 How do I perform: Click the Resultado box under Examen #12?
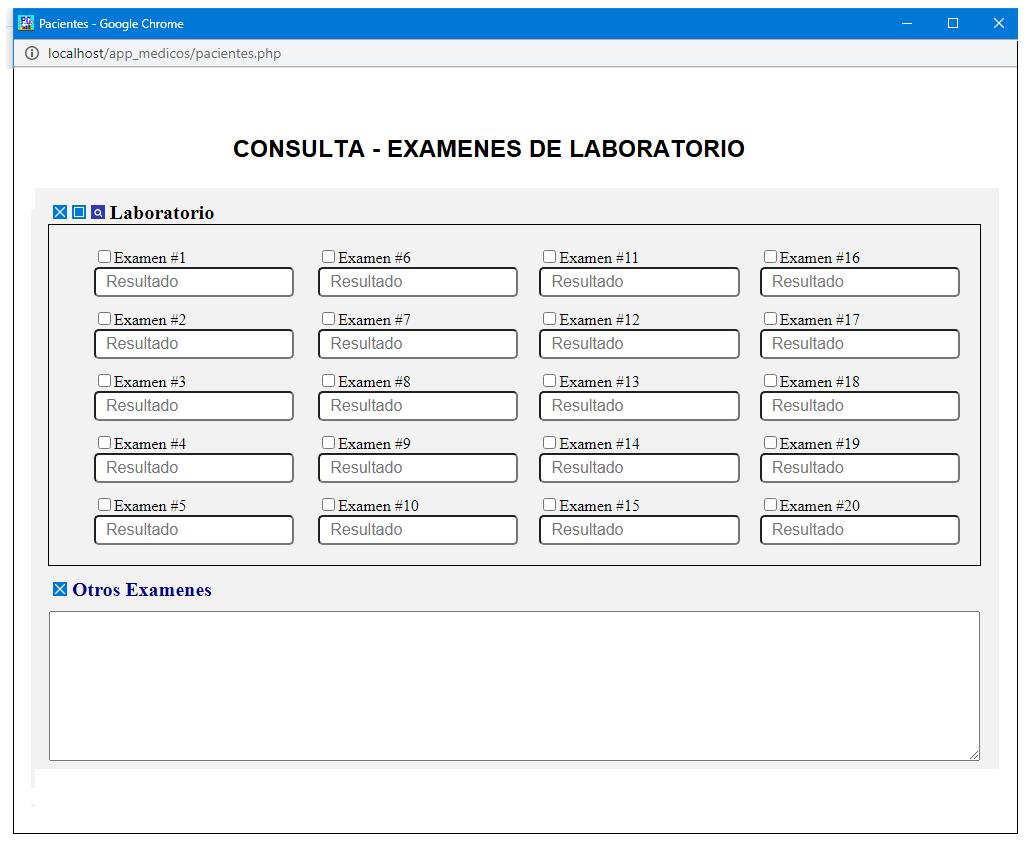pyautogui.click(x=639, y=344)
